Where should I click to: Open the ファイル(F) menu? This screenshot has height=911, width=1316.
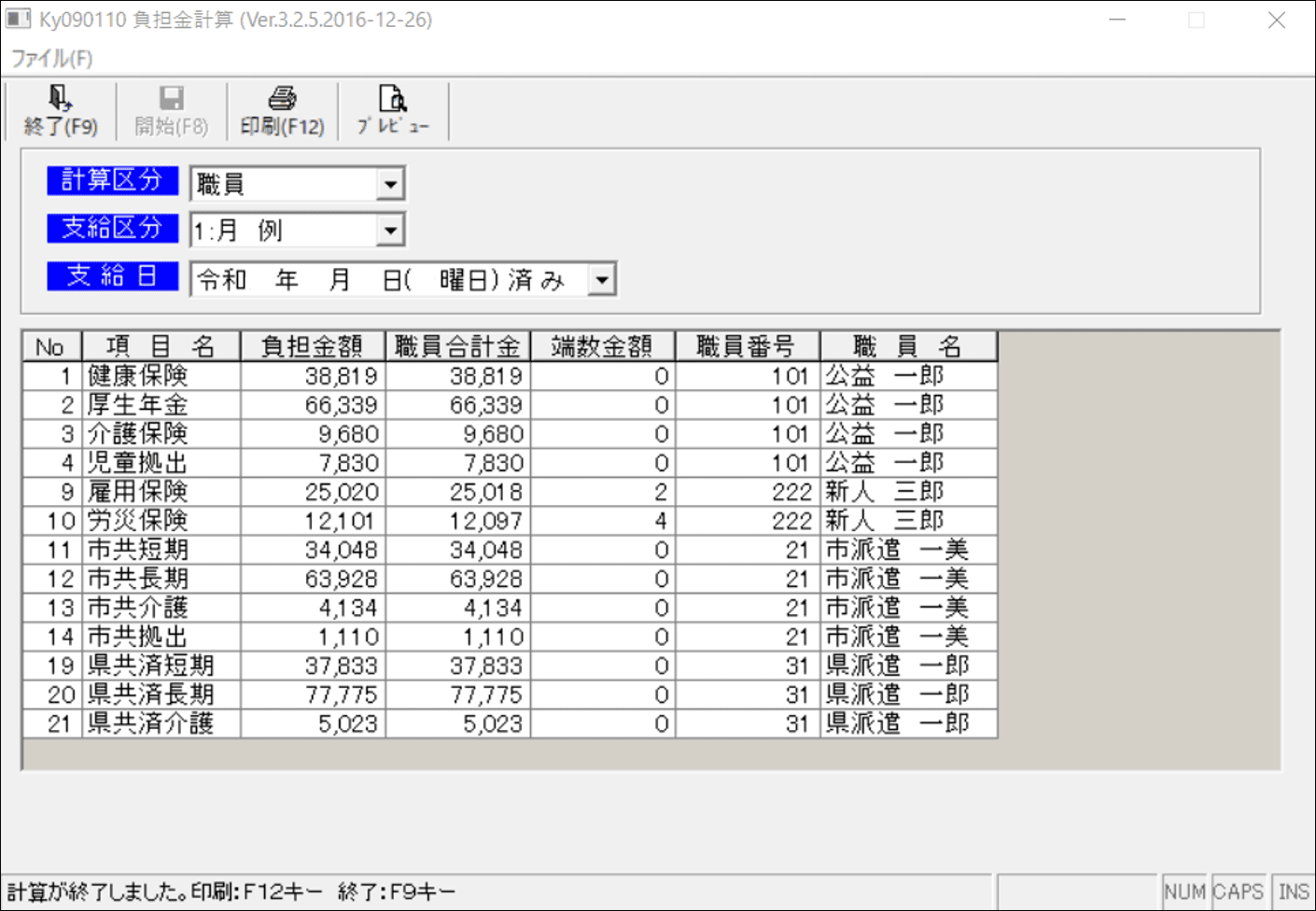52,59
